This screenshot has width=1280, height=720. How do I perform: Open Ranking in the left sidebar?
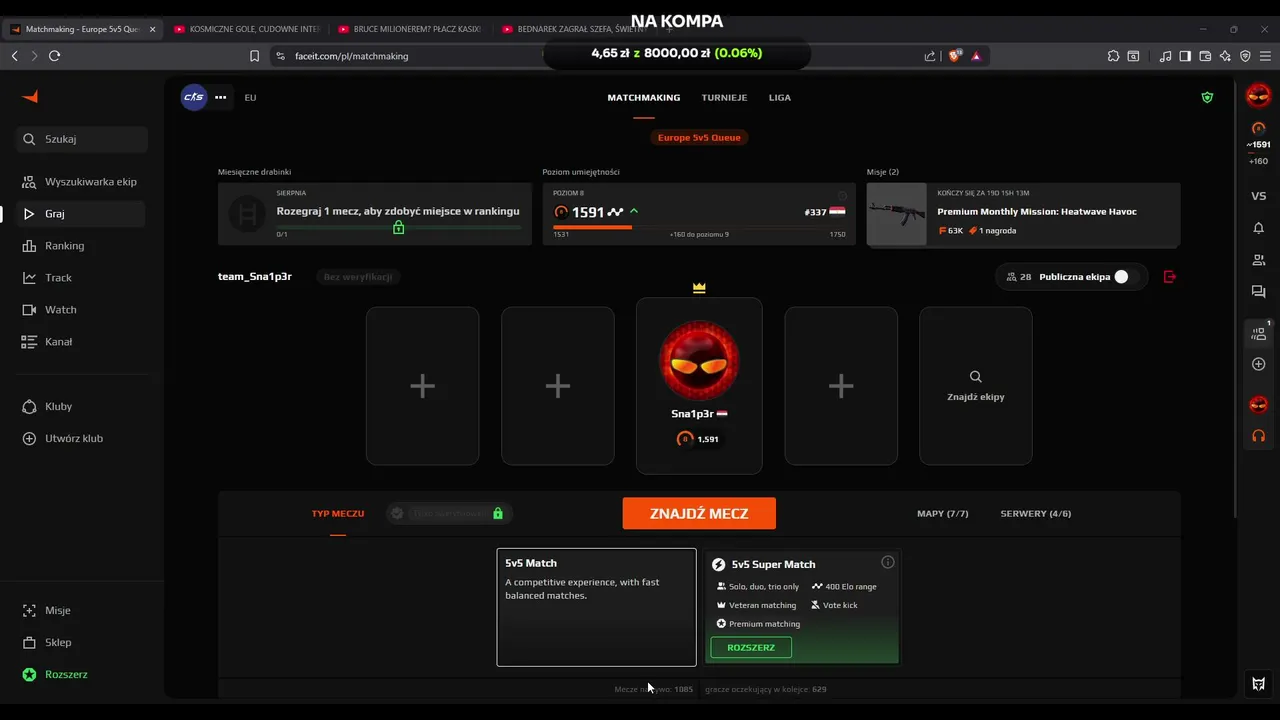80,246
